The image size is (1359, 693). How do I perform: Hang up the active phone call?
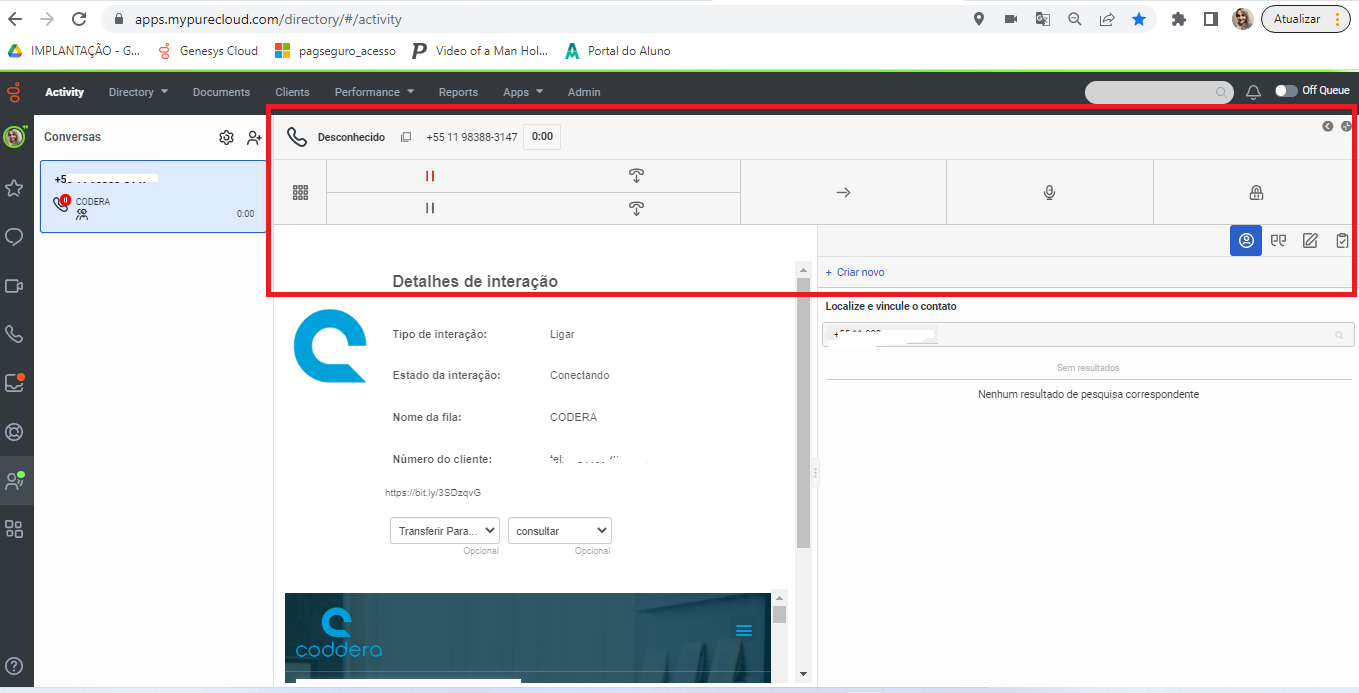[x=635, y=175]
